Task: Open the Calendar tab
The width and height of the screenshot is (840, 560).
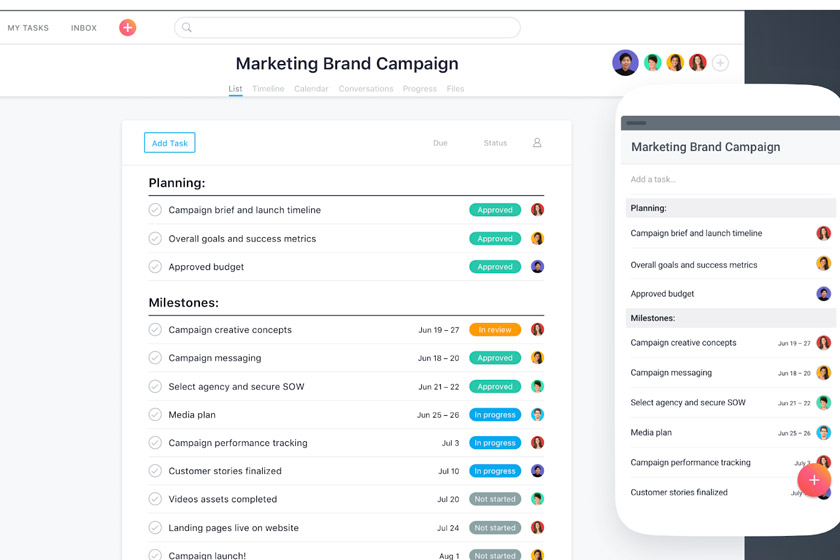Action: [x=311, y=89]
